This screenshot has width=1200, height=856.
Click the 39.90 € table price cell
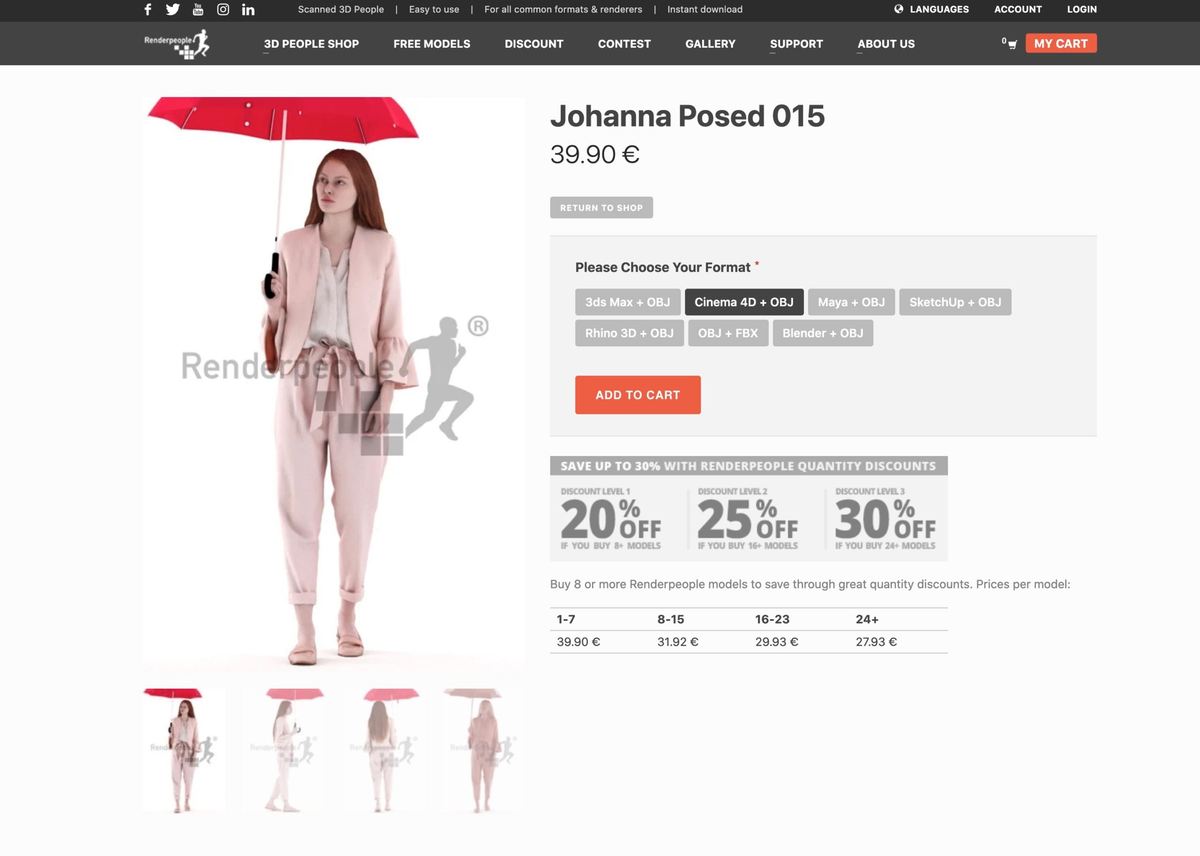(x=578, y=642)
